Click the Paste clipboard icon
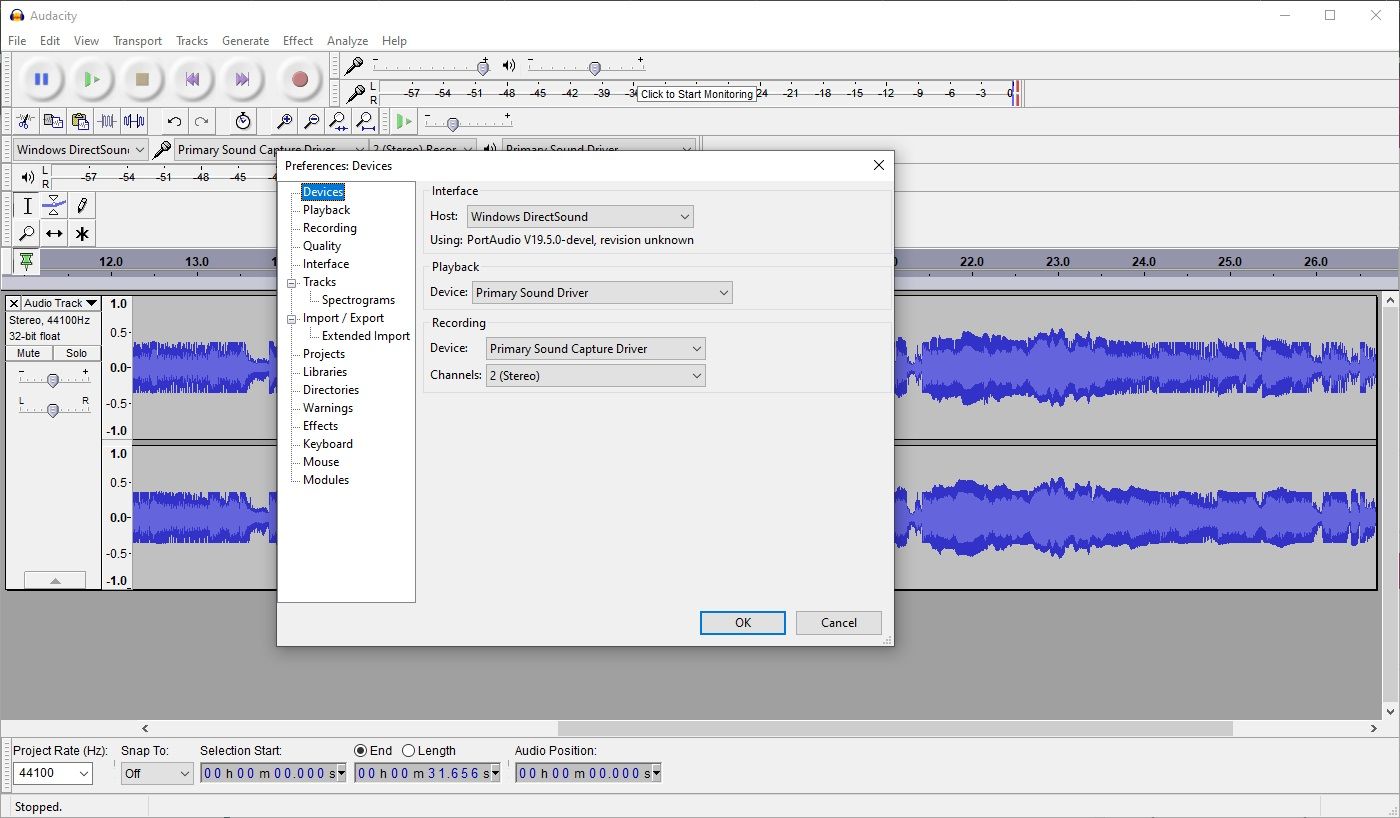This screenshot has height=818, width=1400. coord(80,121)
